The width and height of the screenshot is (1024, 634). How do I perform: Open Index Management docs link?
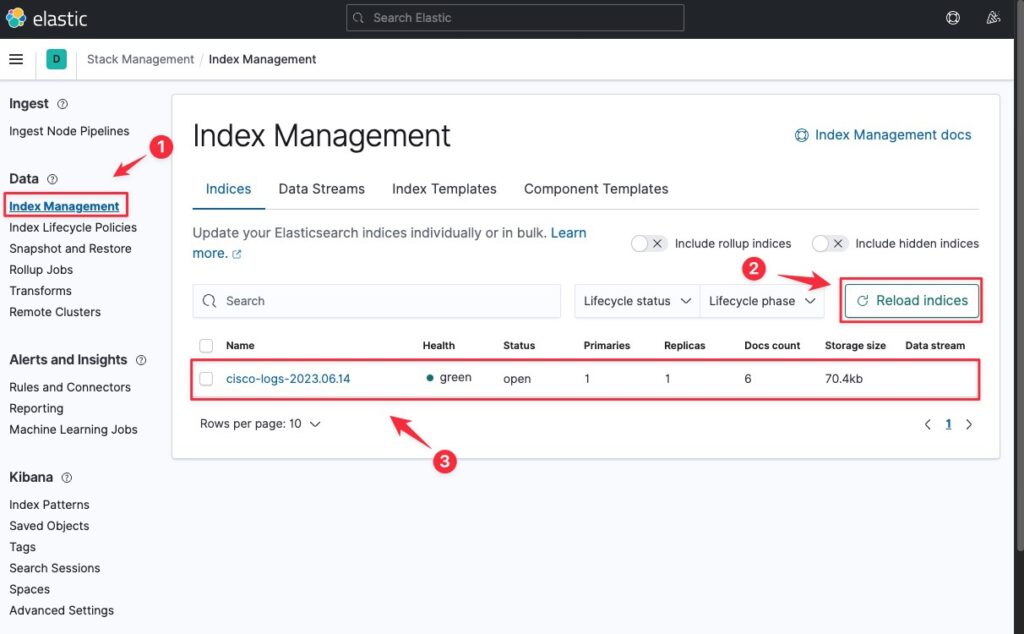883,135
